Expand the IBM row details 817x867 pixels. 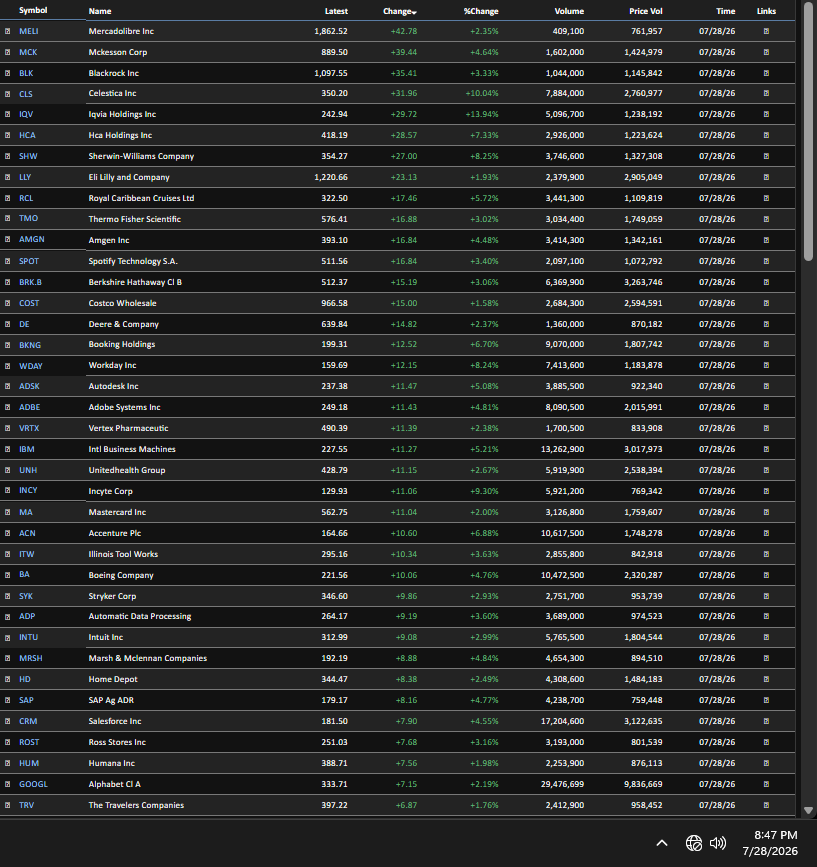(8, 450)
